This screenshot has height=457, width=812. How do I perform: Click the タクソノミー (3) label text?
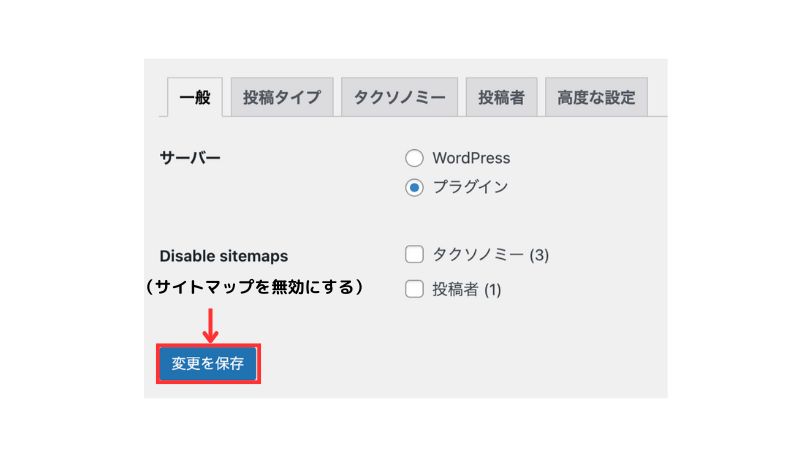490,255
